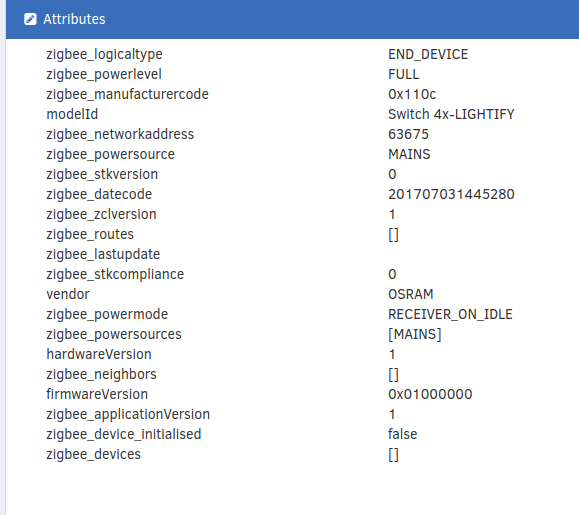Click the false value for zigbee_device_initialised
The width and height of the screenshot is (579, 515).
point(402,434)
